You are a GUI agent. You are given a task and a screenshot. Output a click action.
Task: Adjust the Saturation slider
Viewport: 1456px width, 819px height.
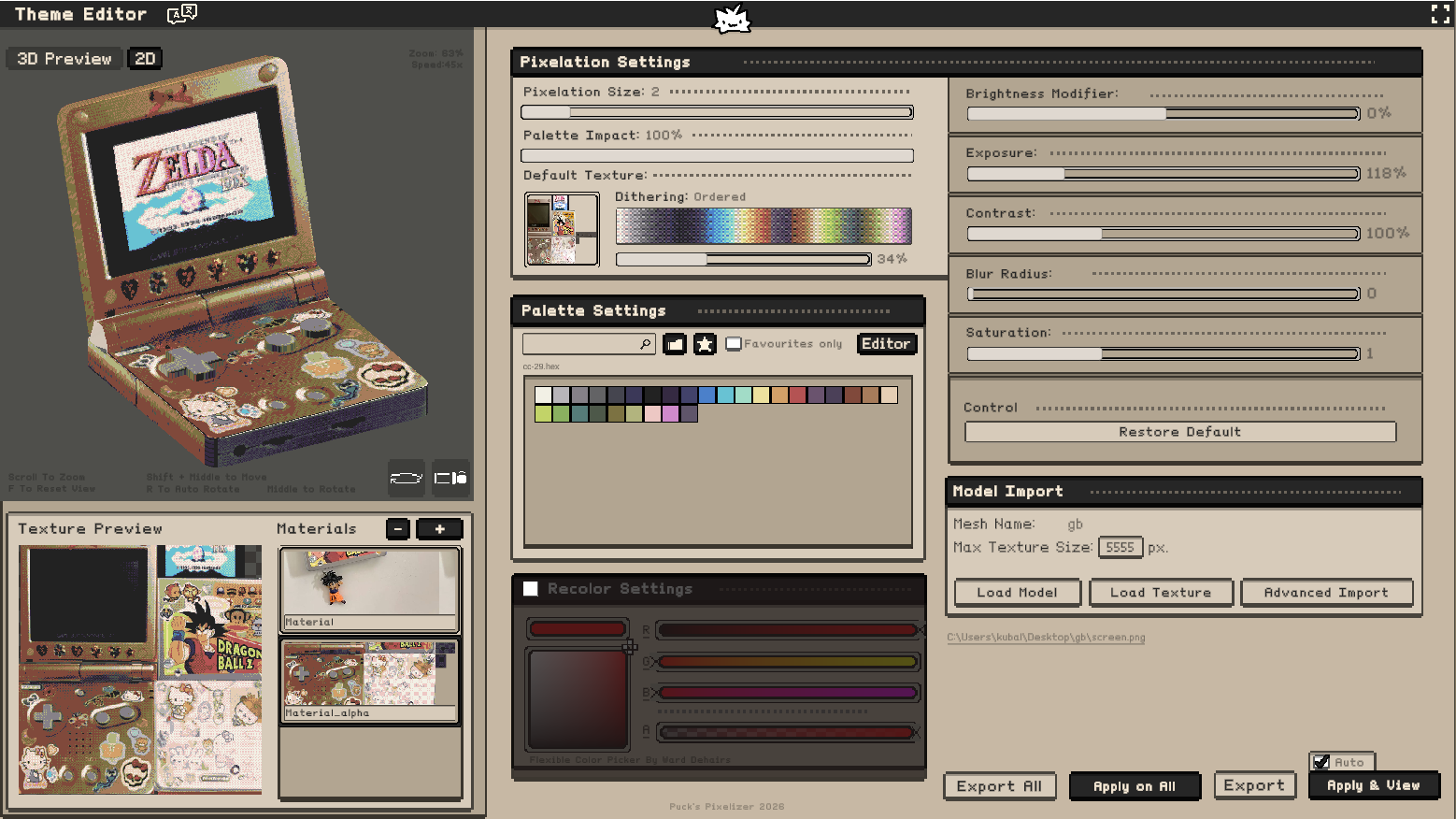tap(1163, 353)
